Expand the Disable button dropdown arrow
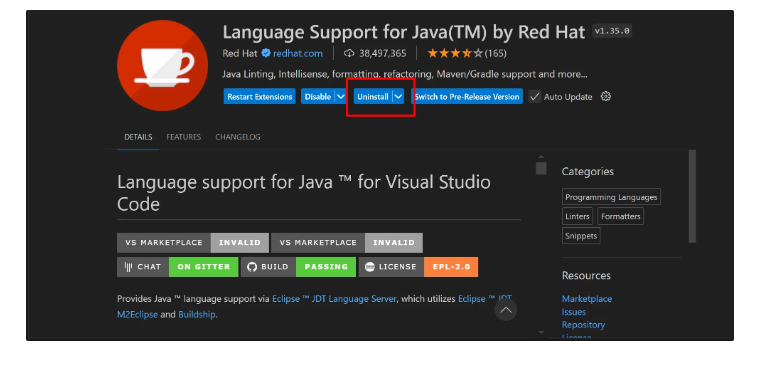 (x=340, y=96)
